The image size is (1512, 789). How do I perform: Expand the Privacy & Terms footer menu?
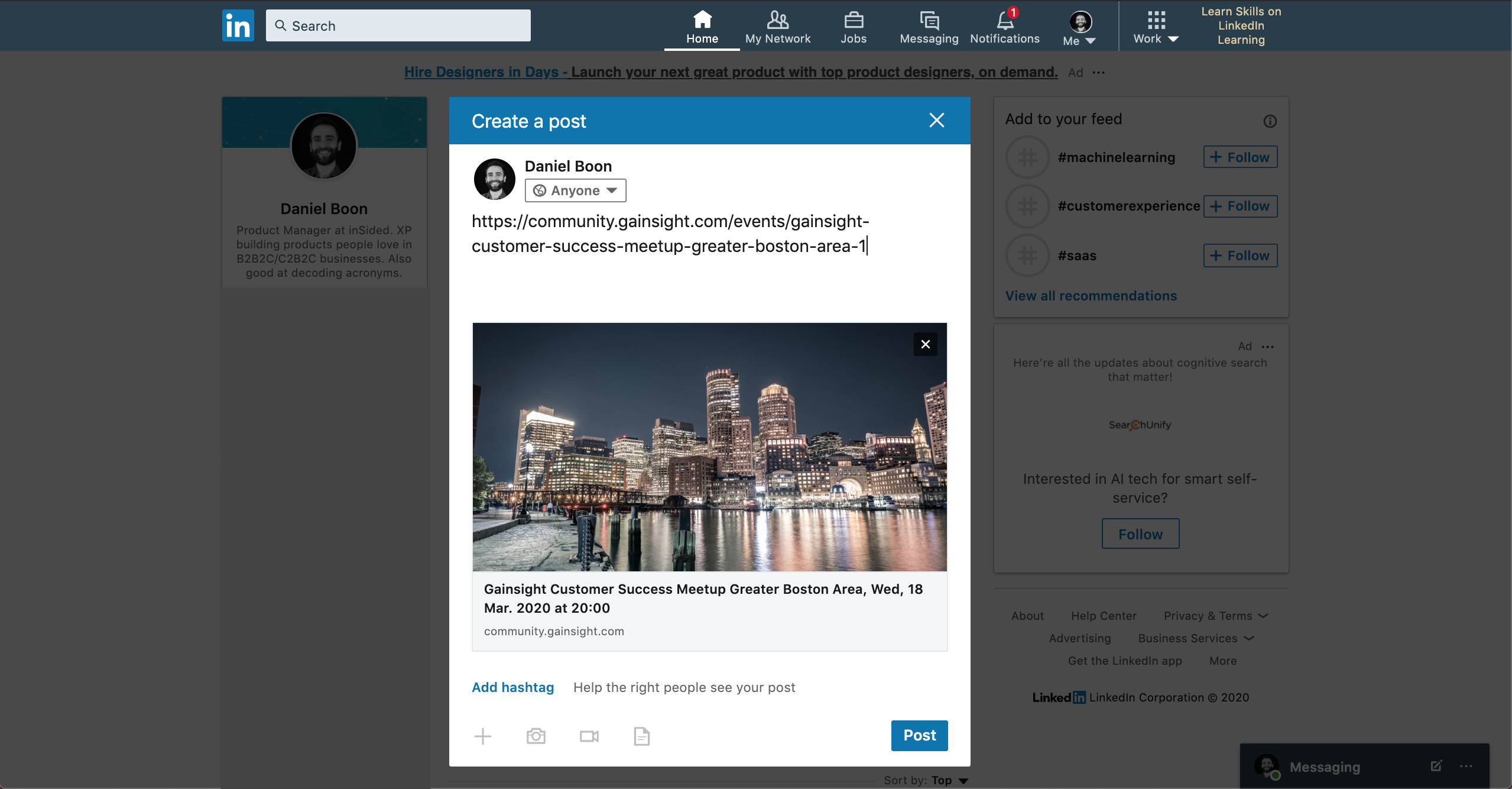1216,616
